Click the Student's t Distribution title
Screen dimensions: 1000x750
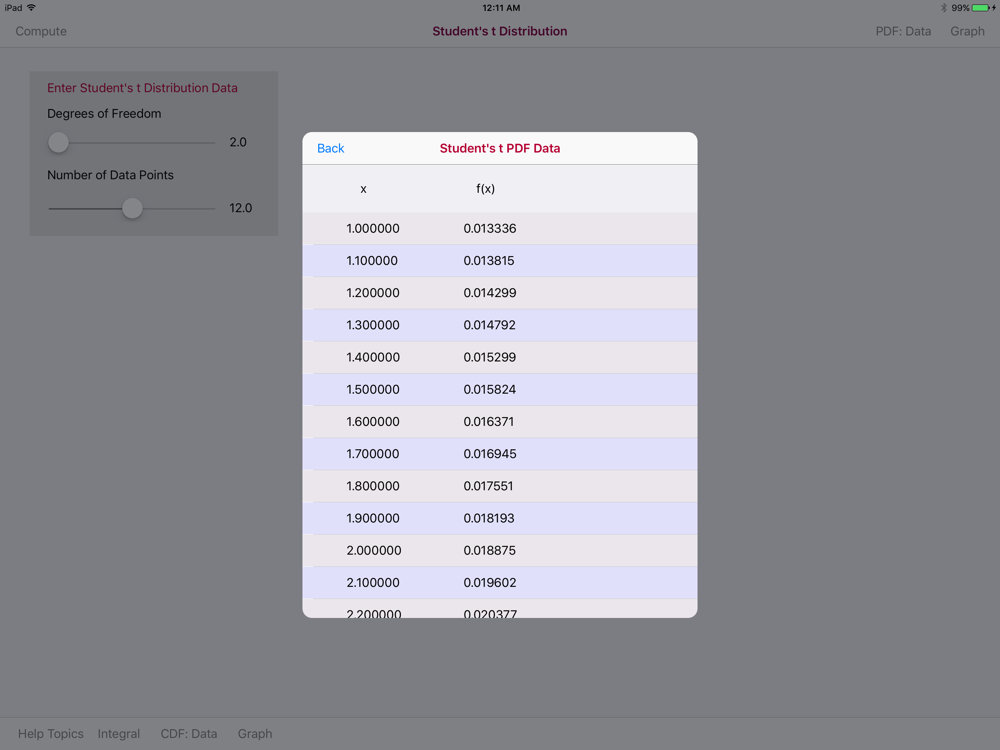tap(500, 31)
